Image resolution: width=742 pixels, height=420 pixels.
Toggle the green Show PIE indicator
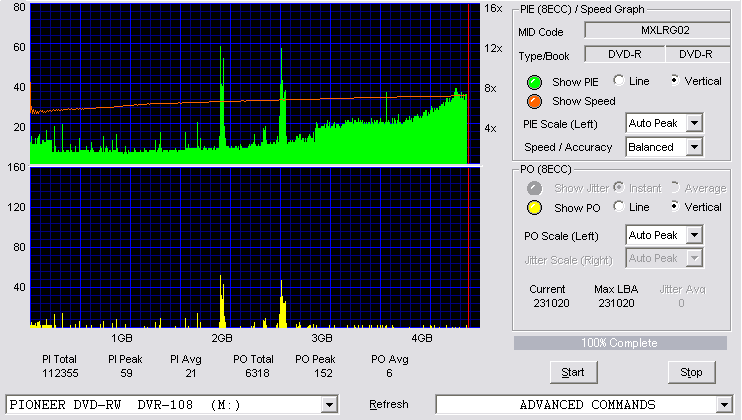pyautogui.click(x=534, y=82)
